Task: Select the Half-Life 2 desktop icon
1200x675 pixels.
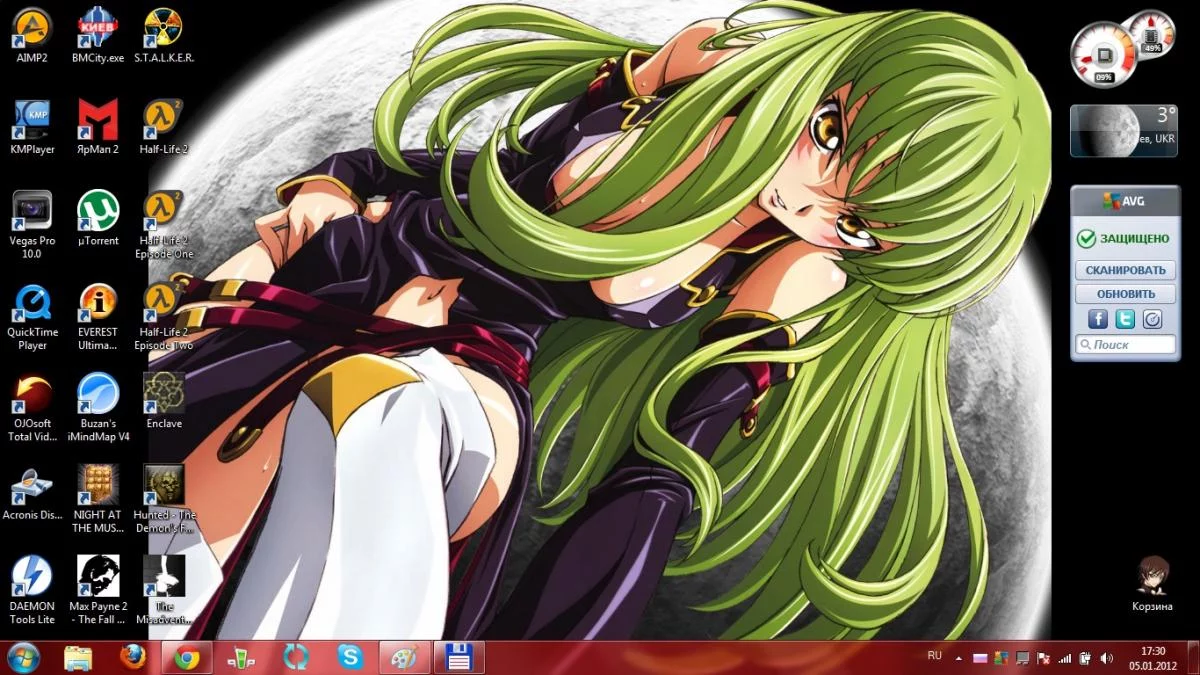Action: point(164,126)
